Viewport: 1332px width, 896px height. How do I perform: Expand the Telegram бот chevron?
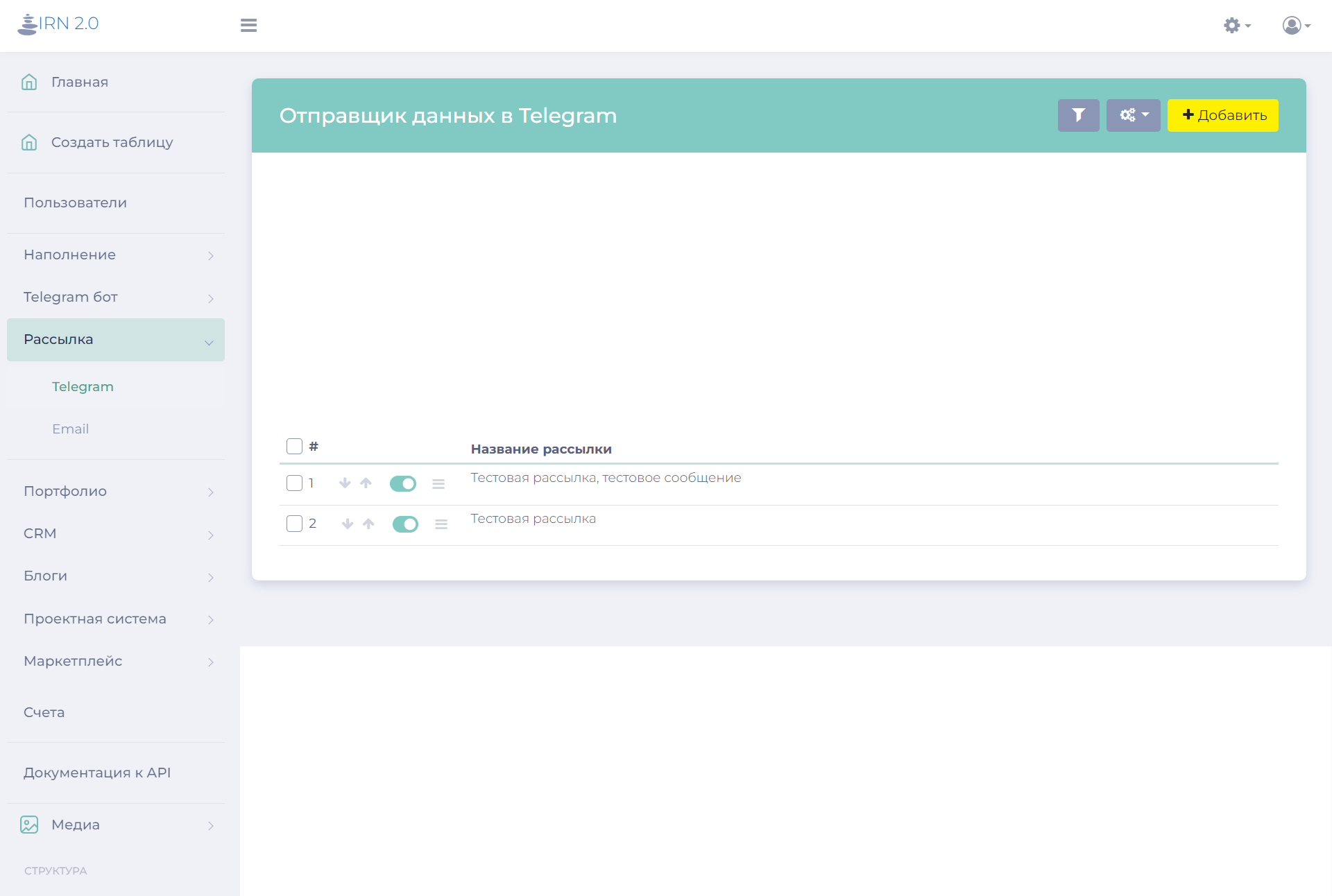pos(211,298)
